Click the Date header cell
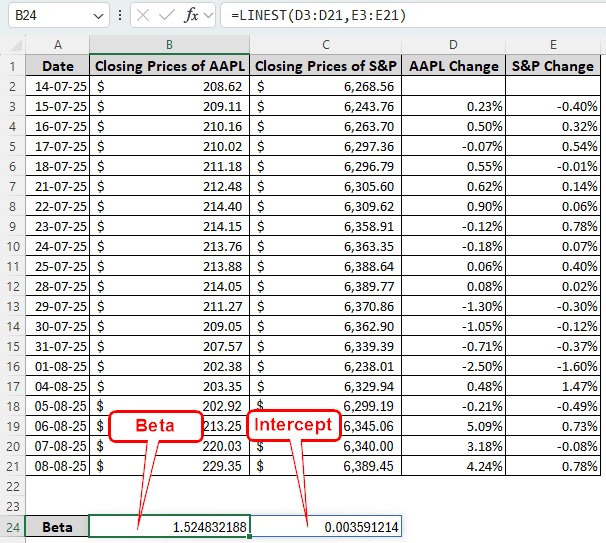606x543 pixels. click(57, 66)
